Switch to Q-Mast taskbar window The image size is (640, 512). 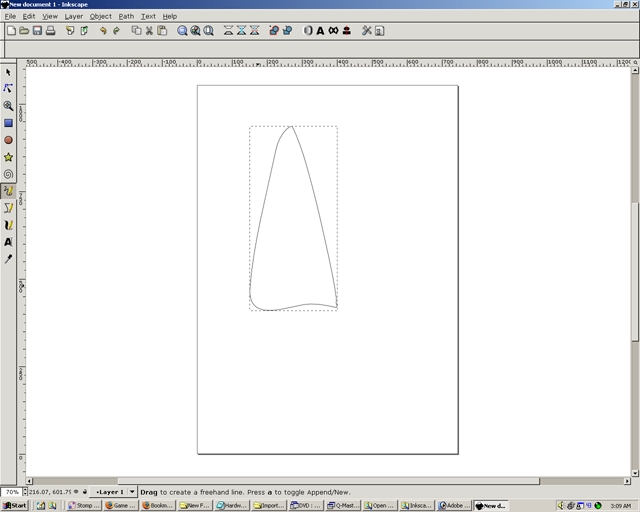[x=343, y=505]
